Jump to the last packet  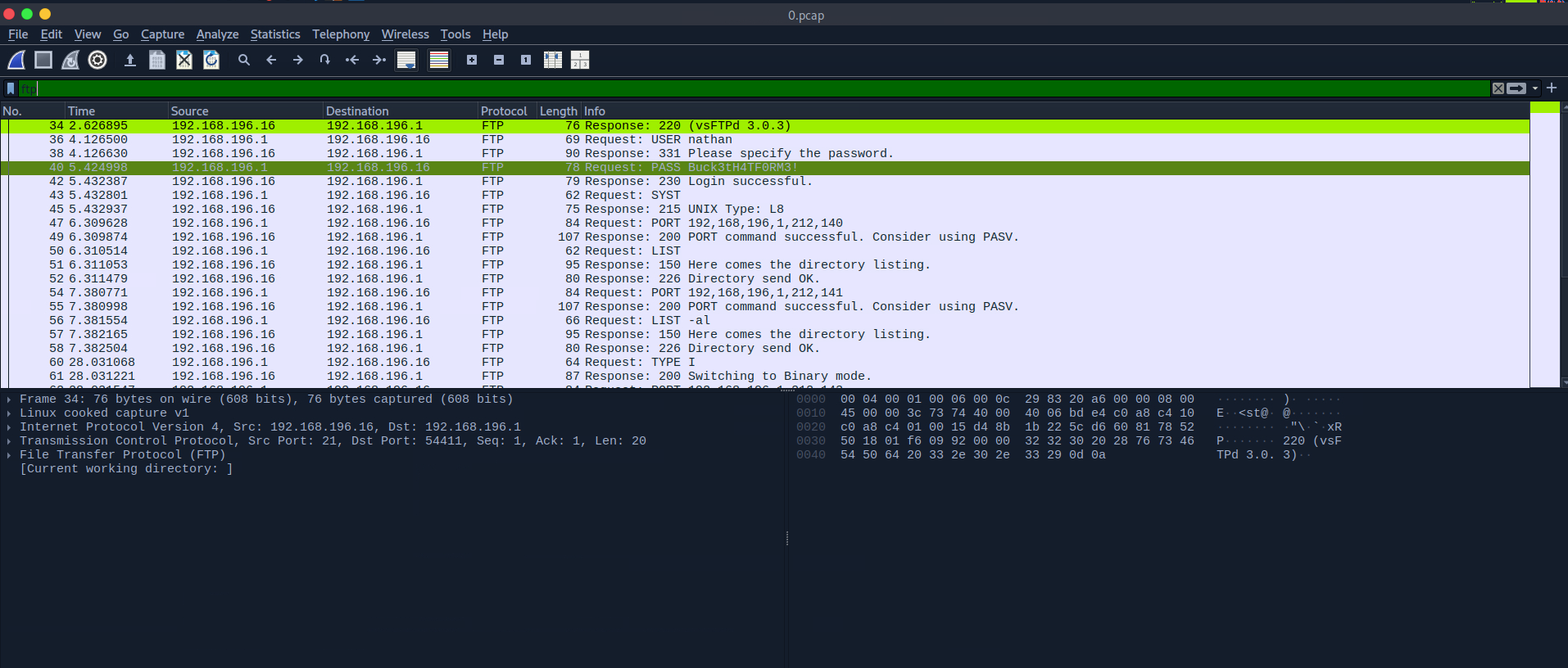pyautogui.click(x=379, y=60)
